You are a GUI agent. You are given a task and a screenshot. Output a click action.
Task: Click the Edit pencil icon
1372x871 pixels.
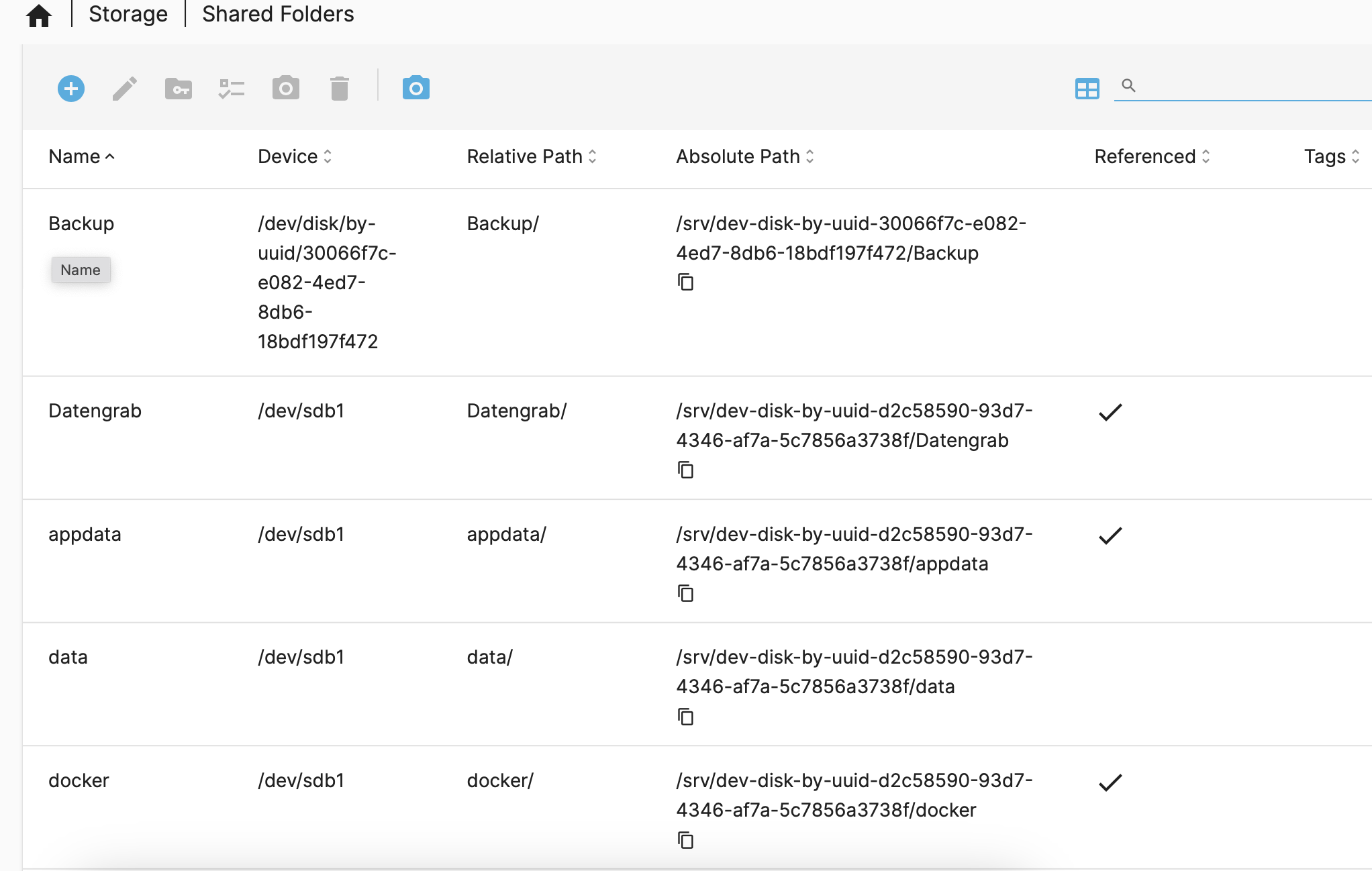(125, 89)
